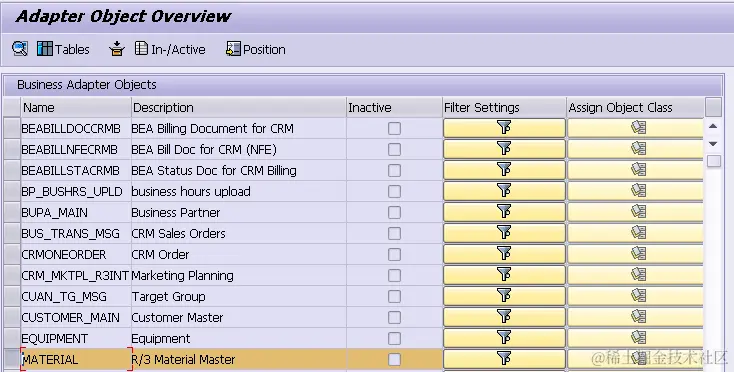Screen dimensions: 734x372
Task: Open filter settings for CUAN_TG_MSG
Action: pyautogui.click(x=504, y=297)
